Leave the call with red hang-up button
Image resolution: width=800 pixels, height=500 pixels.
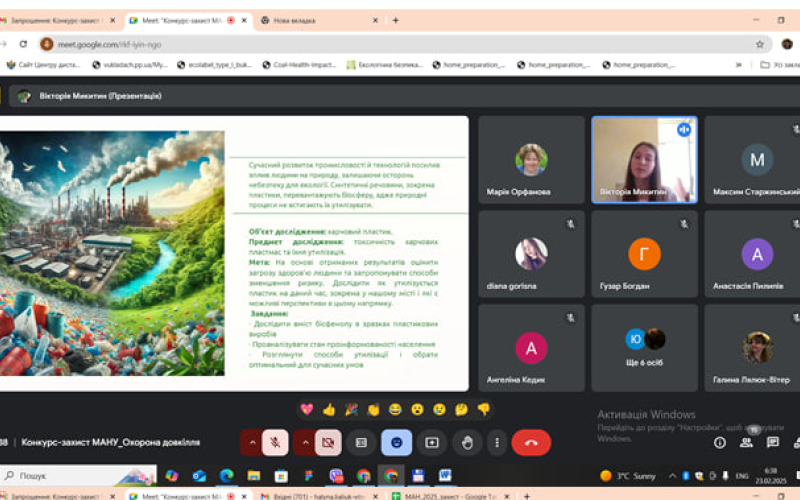tap(531, 442)
